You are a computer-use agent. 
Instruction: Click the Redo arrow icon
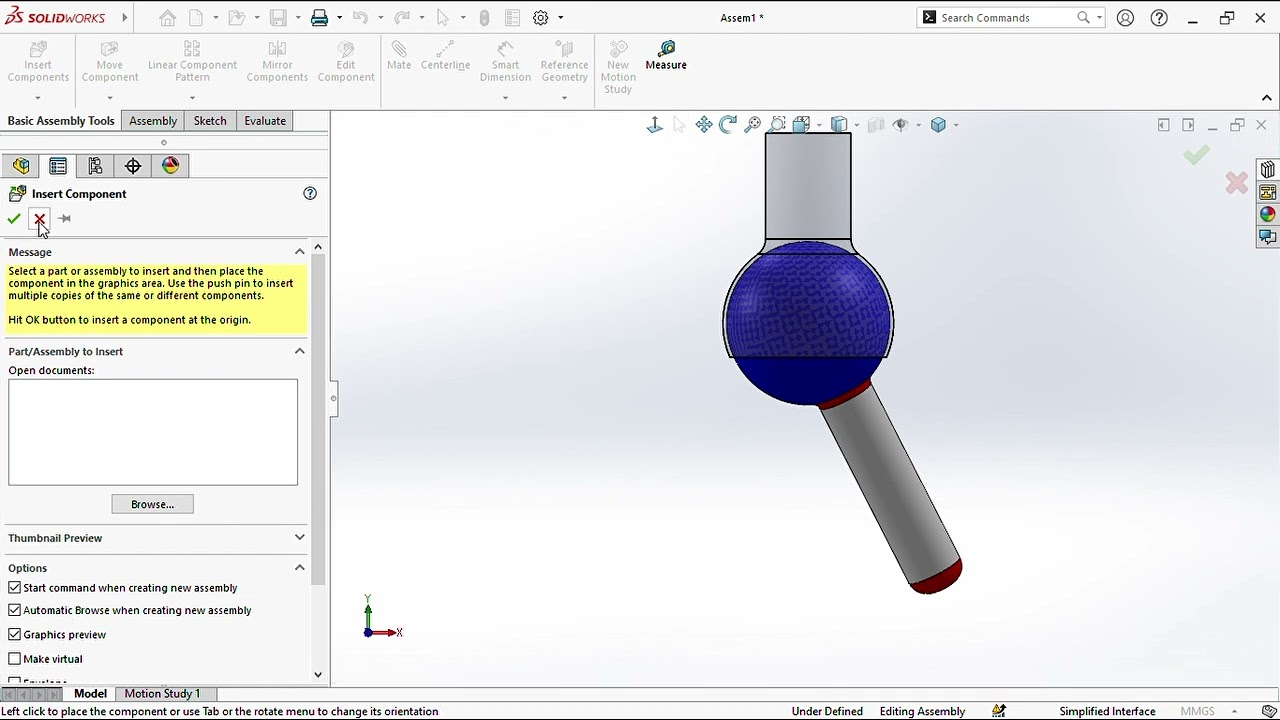click(402, 18)
